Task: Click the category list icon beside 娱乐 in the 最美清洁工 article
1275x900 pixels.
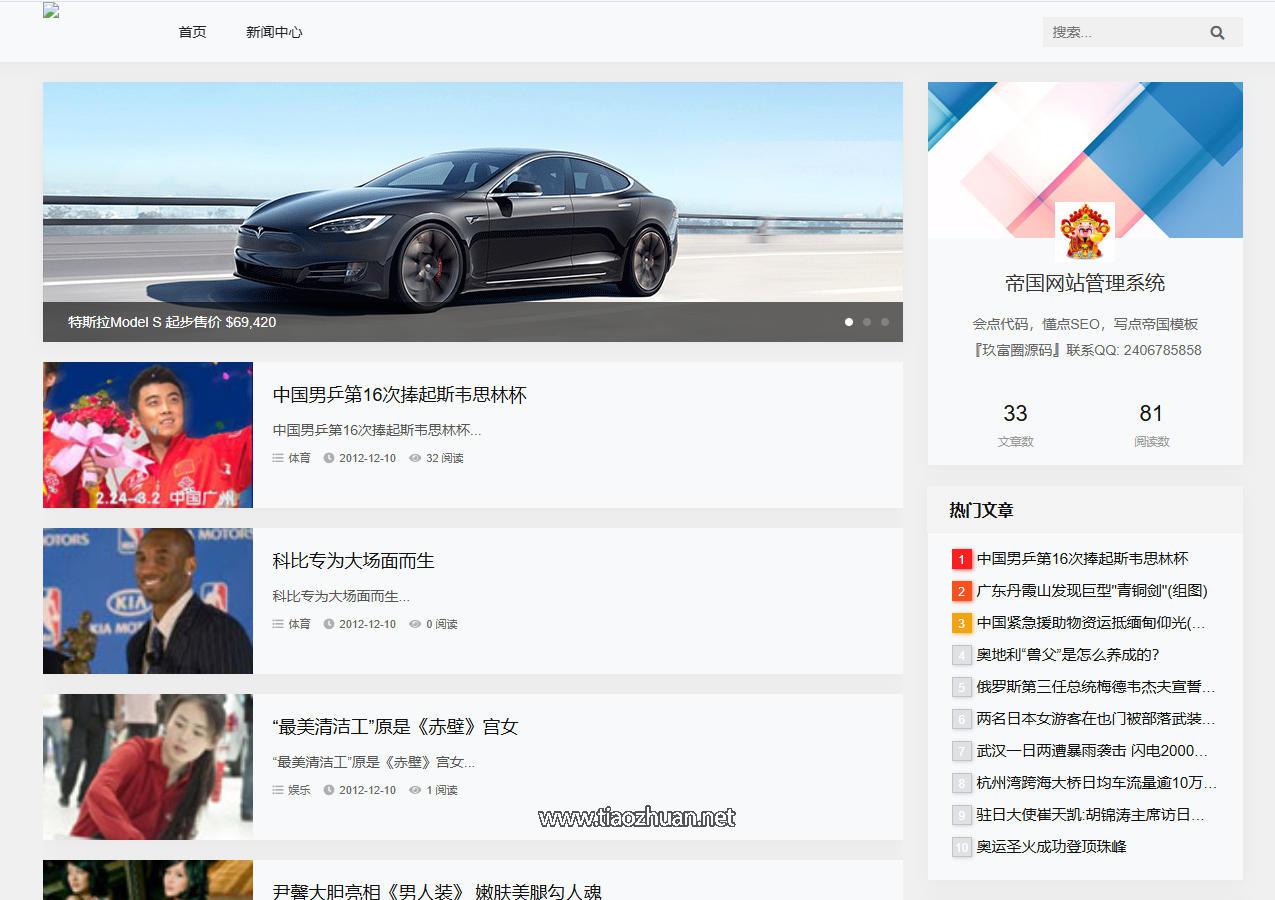Action: click(278, 790)
